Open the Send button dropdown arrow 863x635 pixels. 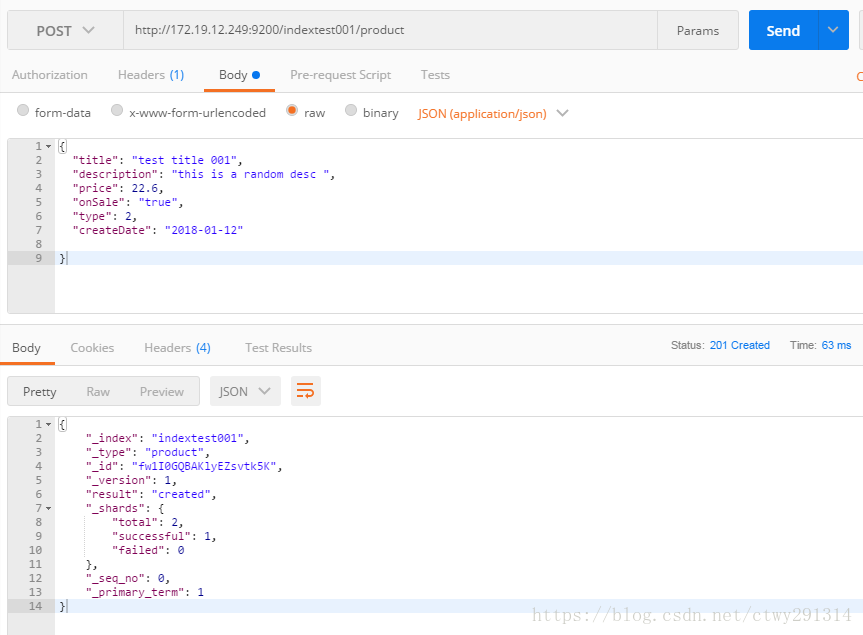pyautogui.click(x=833, y=30)
